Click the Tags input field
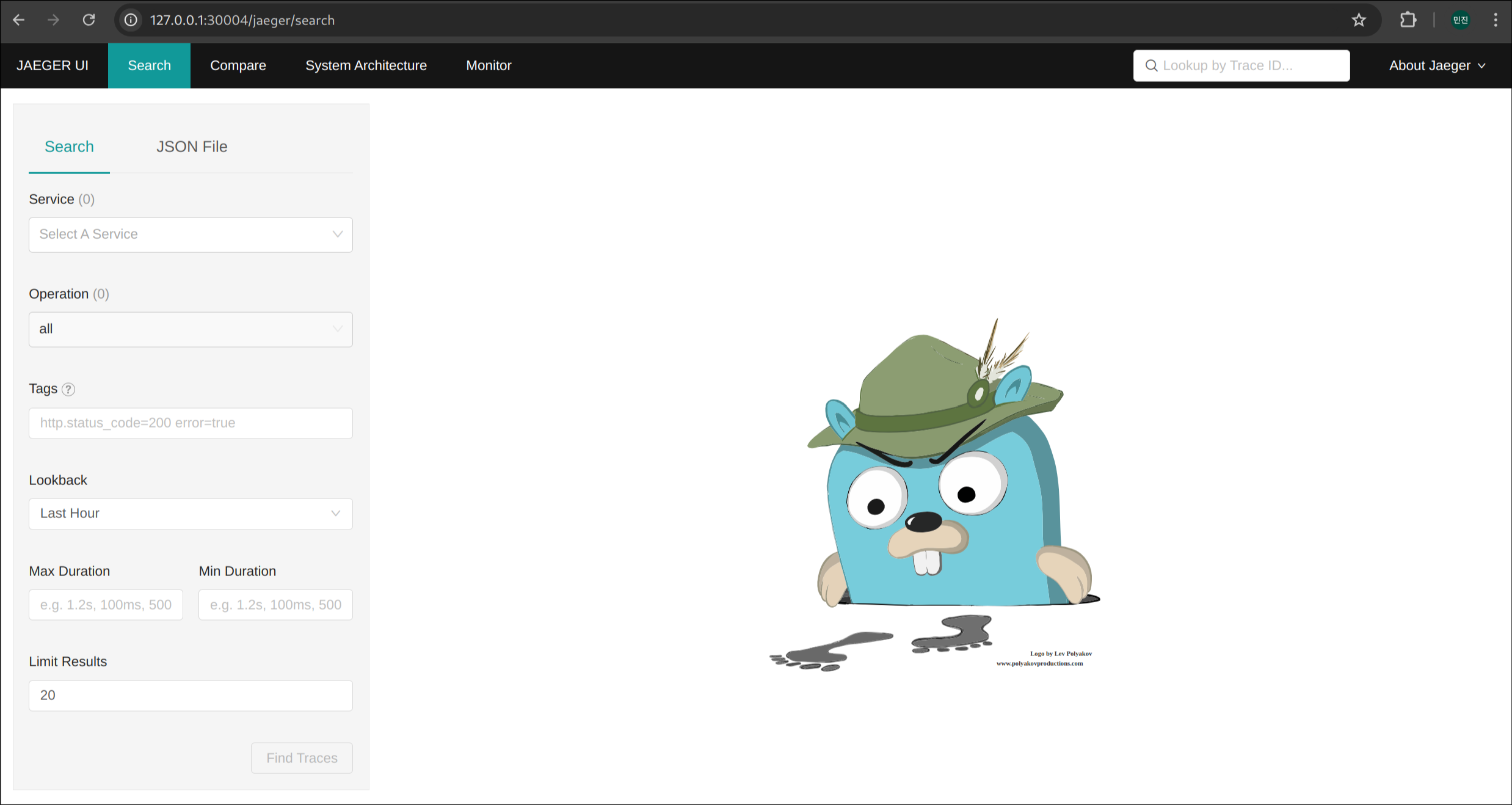Viewport: 1512px width, 805px height. (191, 423)
